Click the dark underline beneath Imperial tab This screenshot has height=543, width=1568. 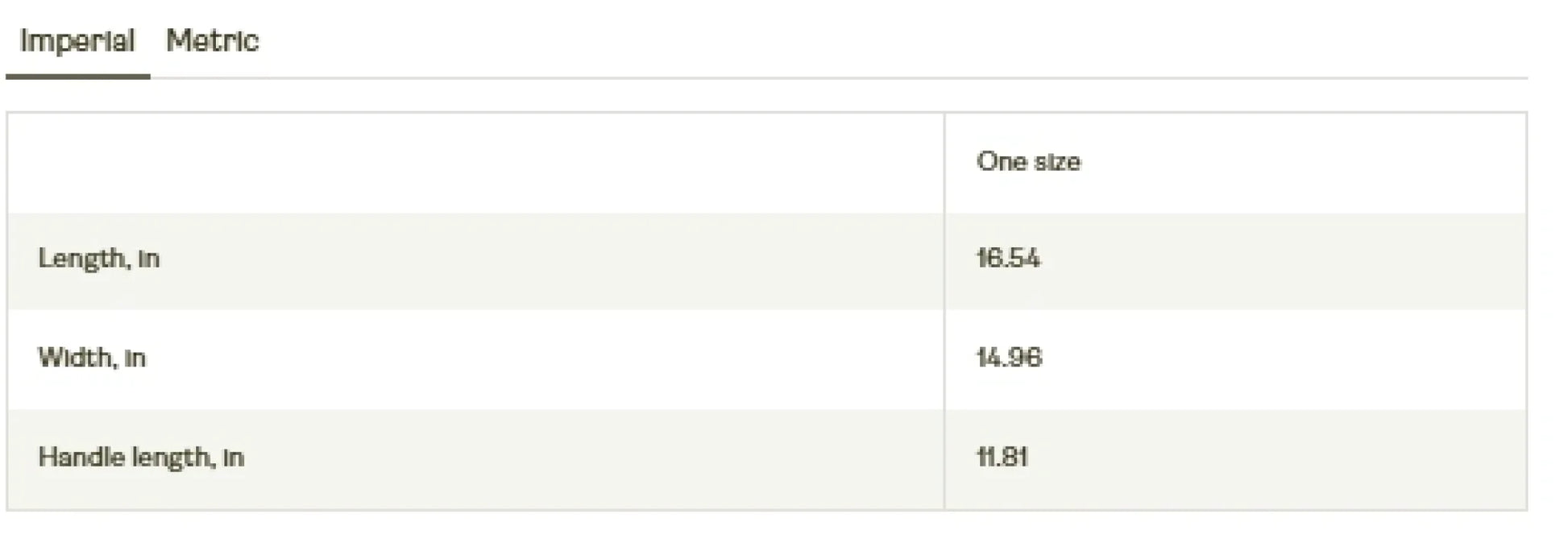tap(77, 77)
